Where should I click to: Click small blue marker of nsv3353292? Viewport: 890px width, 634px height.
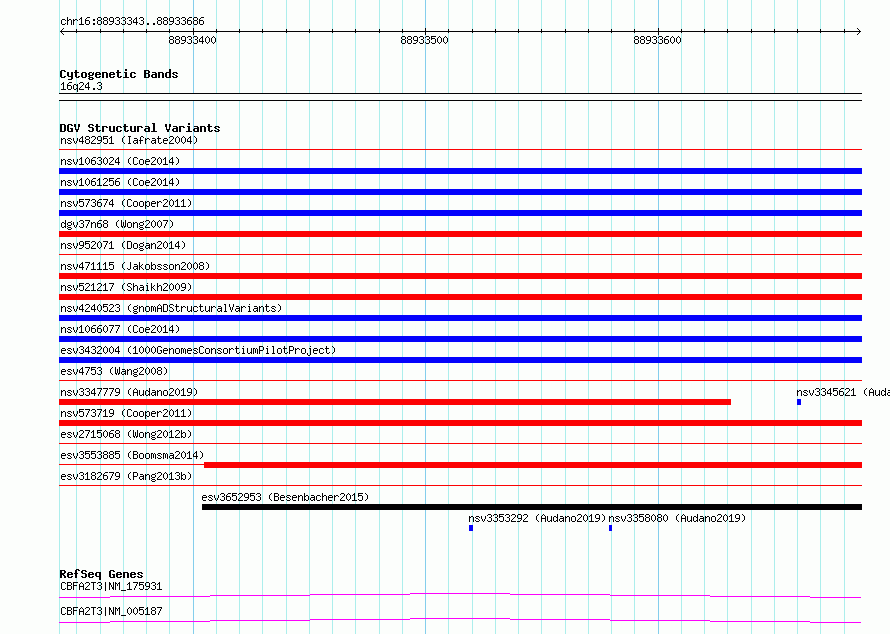(x=471, y=528)
